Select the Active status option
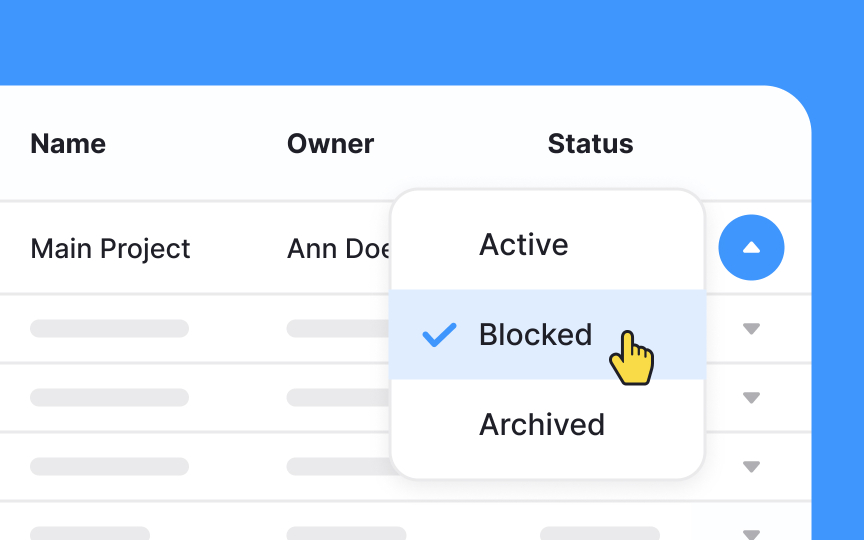864x540 pixels. [x=523, y=245]
